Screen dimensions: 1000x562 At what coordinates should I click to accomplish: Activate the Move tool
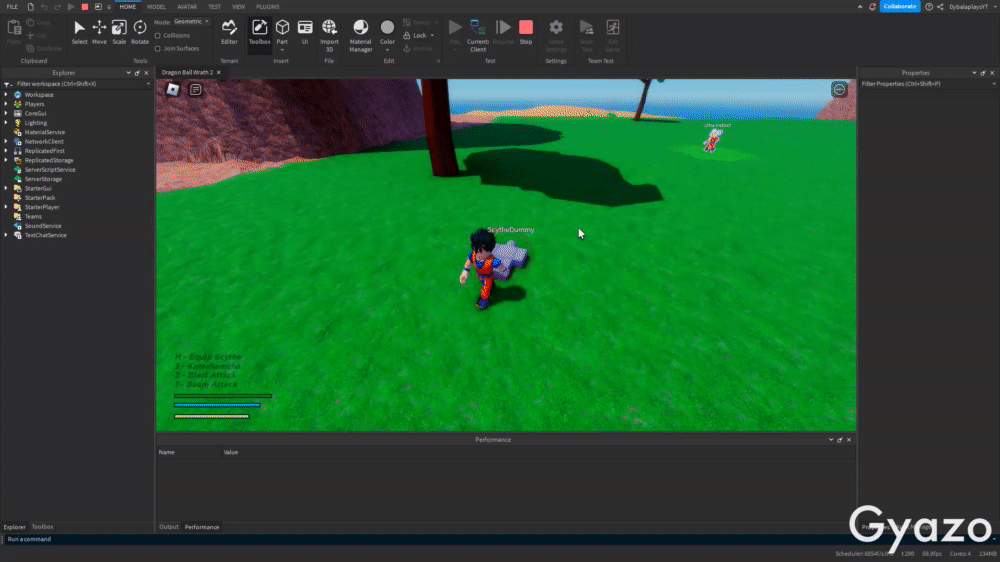click(99, 32)
